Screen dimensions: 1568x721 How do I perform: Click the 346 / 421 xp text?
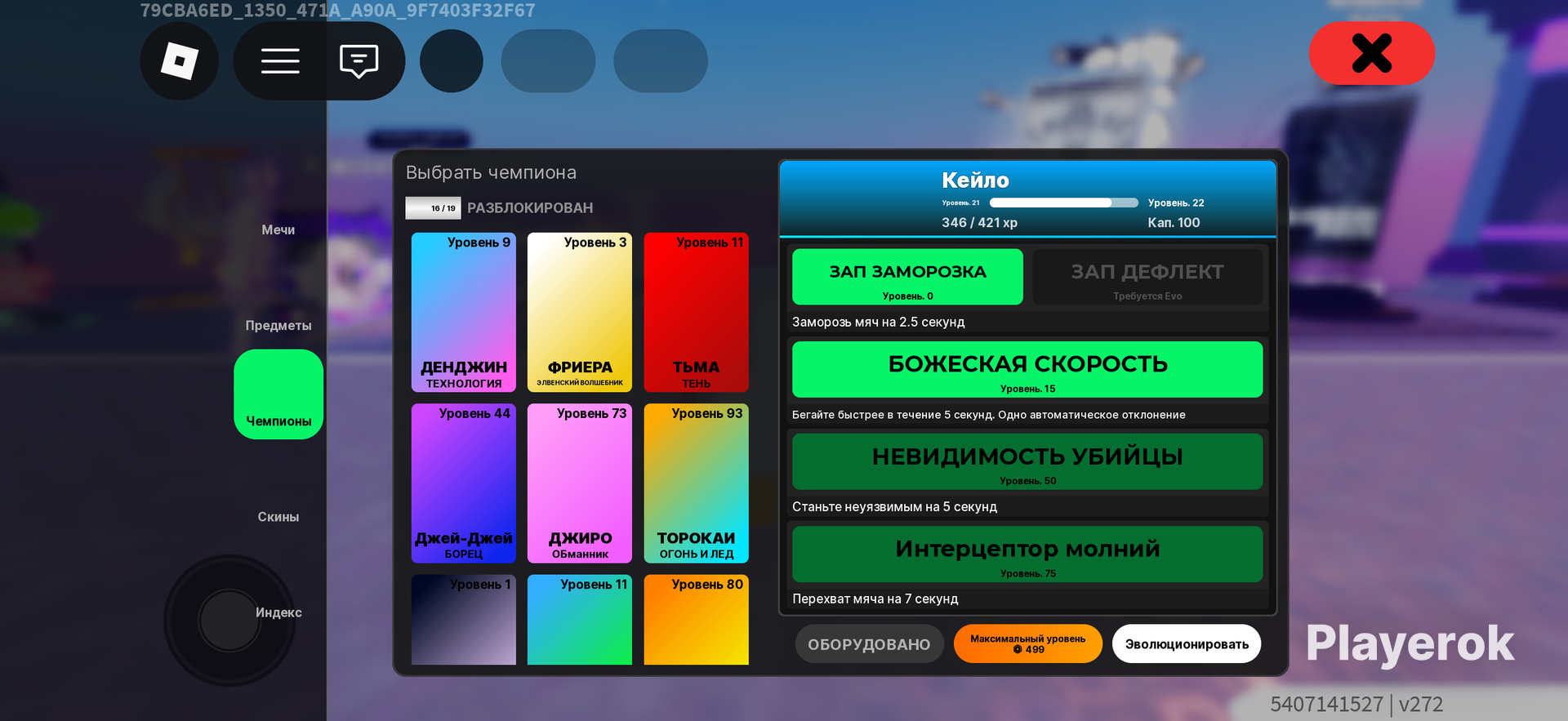click(x=979, y=222)
